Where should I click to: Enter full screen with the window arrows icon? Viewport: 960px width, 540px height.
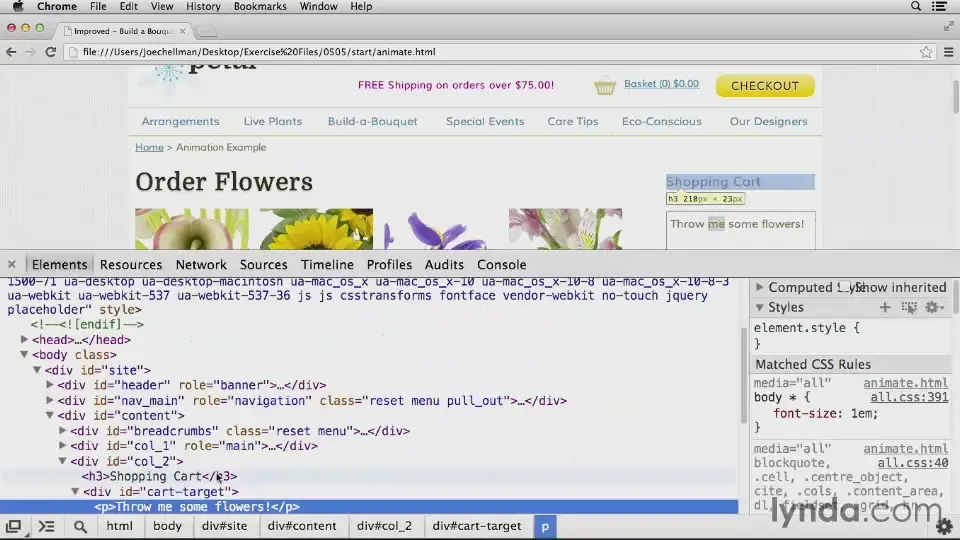tap(948, 26)
